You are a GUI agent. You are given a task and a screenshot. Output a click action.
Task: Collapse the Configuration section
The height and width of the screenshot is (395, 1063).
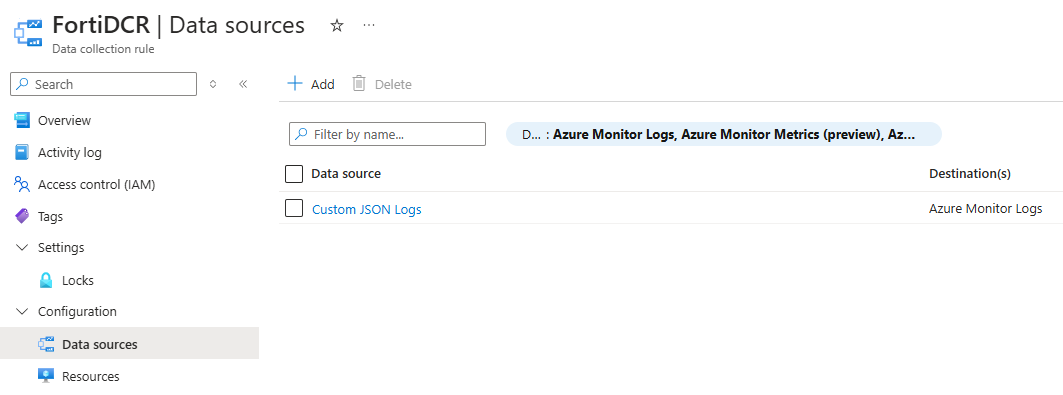[22, 312]
